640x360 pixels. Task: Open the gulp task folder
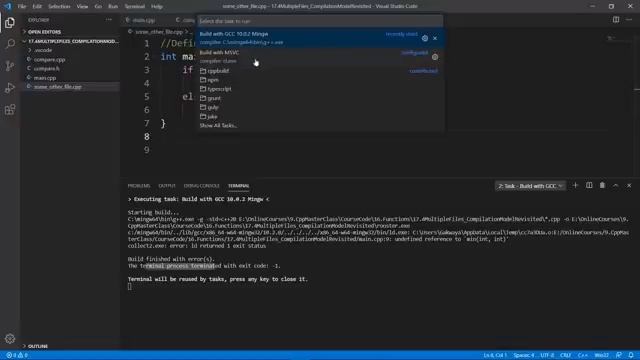[320, 107]
